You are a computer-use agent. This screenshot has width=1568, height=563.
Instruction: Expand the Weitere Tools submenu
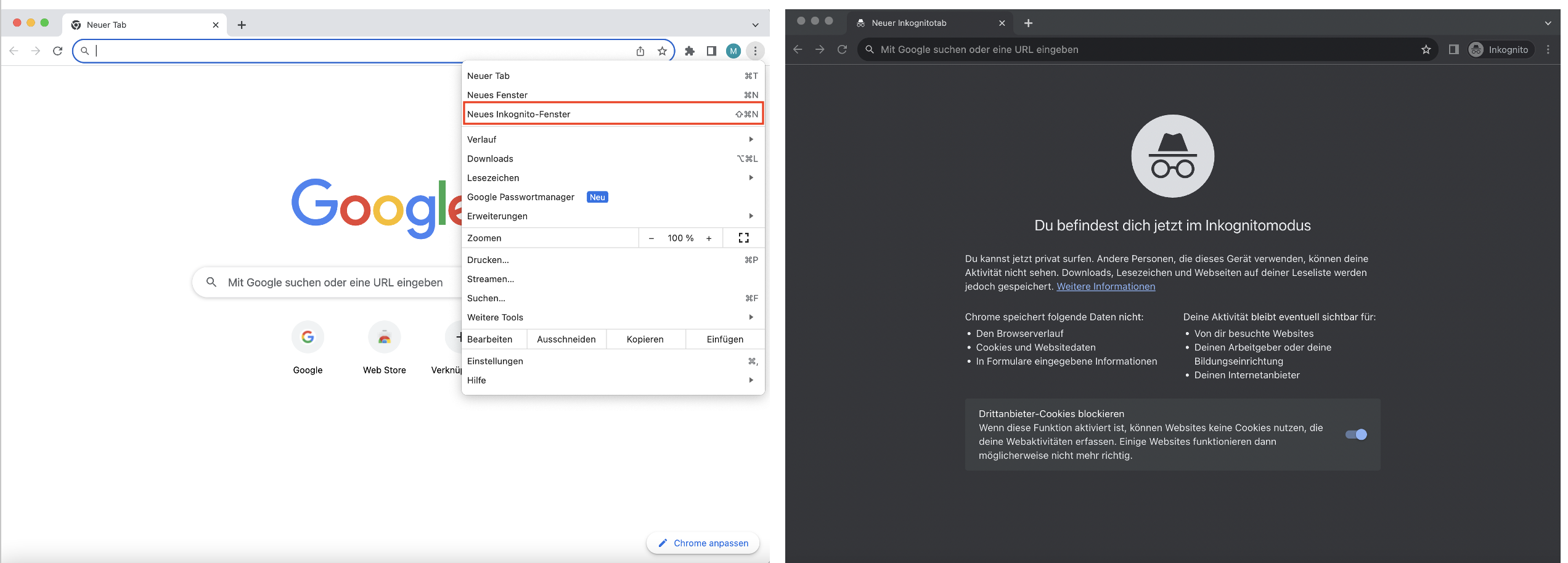[613, 317]
